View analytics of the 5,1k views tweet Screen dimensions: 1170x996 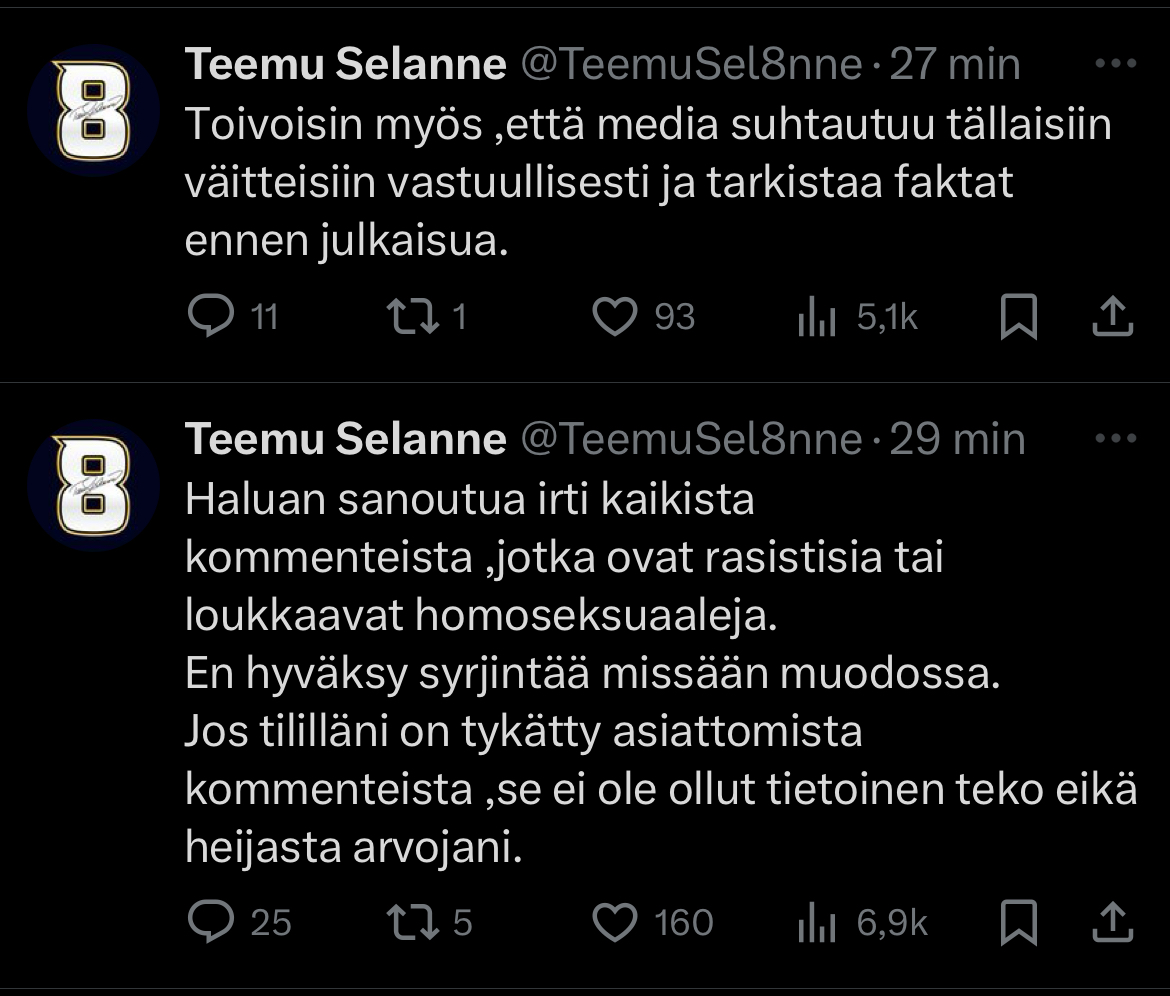817,318
